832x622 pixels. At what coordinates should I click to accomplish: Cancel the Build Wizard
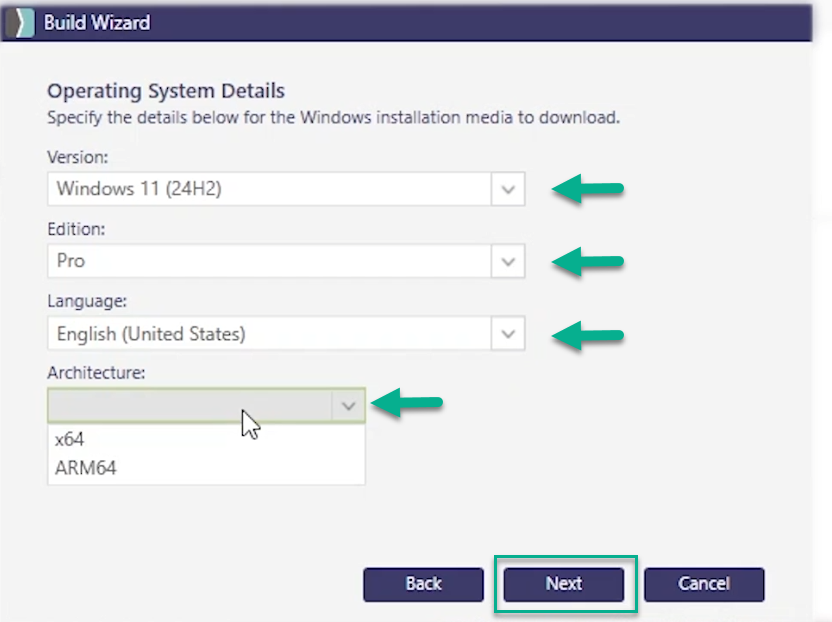[704, 584]
